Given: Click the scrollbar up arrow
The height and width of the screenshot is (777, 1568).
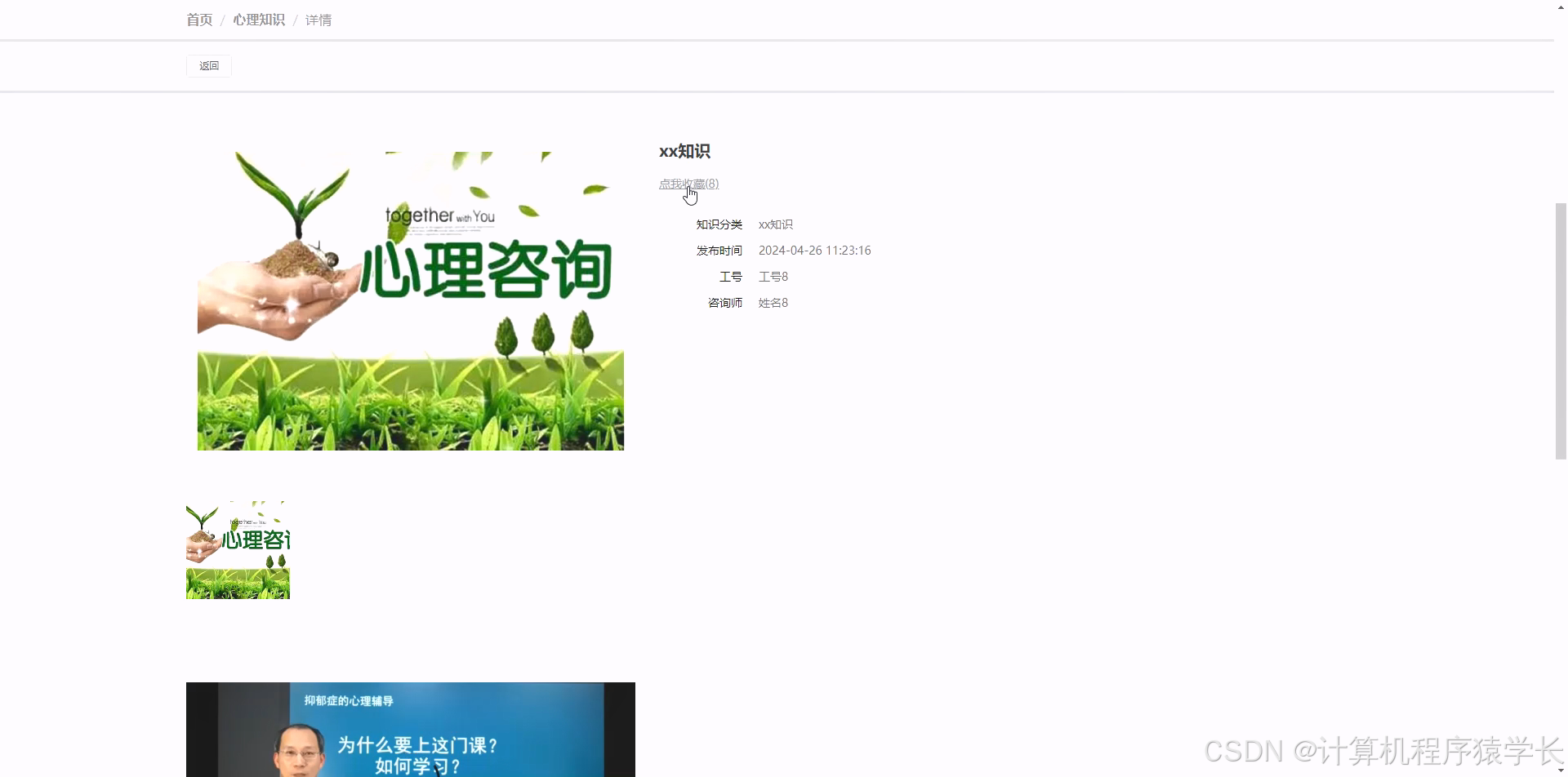Looking at the screenshot, I should pyautogui.click(x=1561, y=7).
